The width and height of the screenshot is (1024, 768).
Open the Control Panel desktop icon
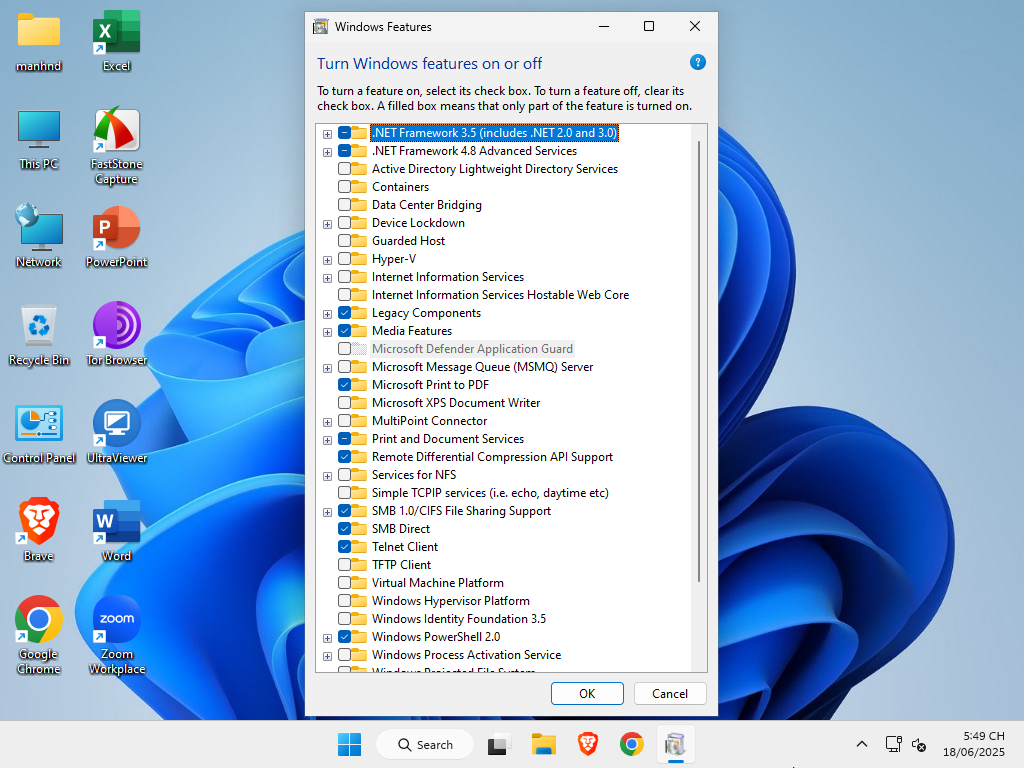(39, 424)
